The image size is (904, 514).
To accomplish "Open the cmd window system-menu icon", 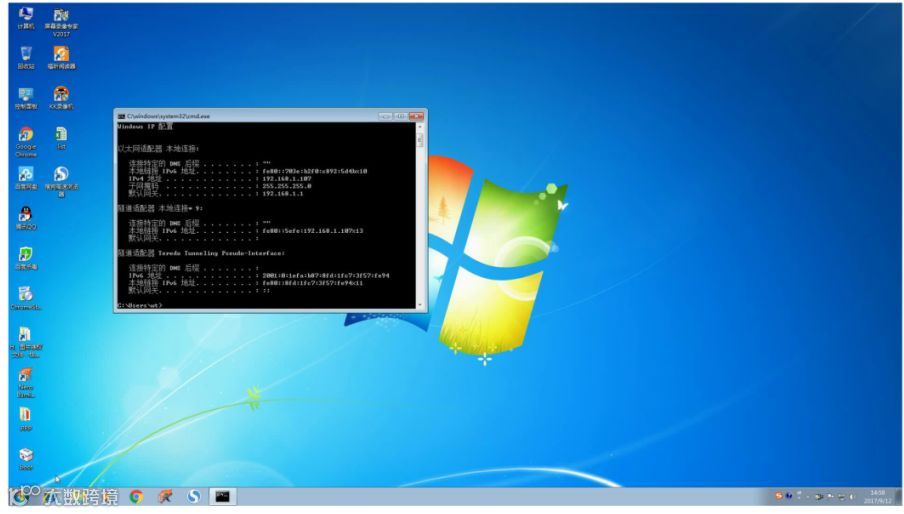I will (x=121, y=116).
